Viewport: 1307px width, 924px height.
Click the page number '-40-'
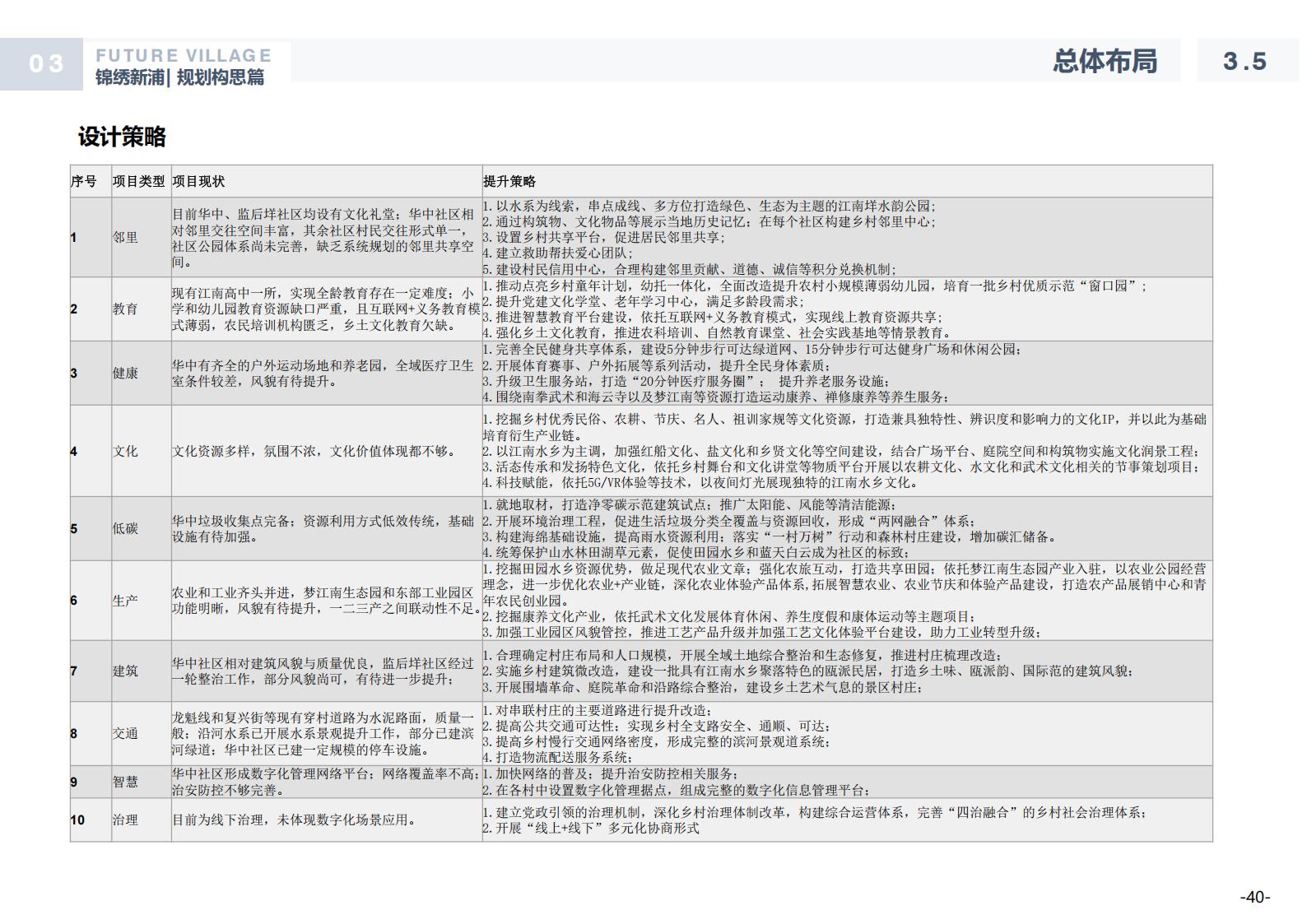click(x=1255, y=897)
